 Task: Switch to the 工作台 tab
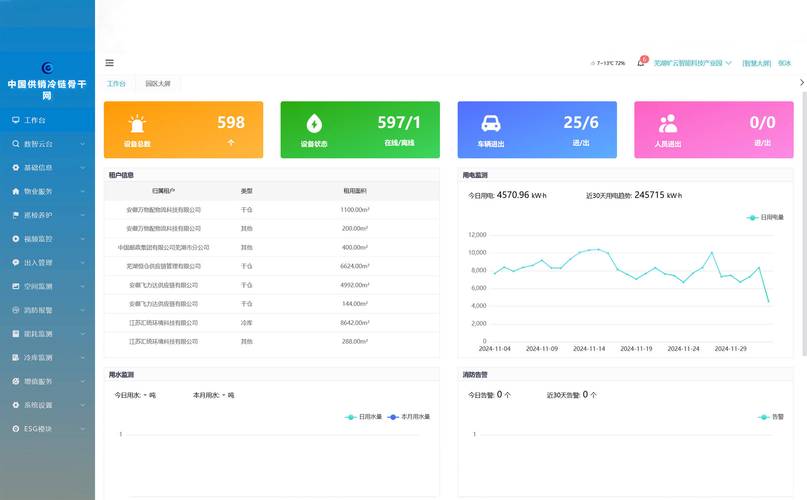tap(116, 83)
